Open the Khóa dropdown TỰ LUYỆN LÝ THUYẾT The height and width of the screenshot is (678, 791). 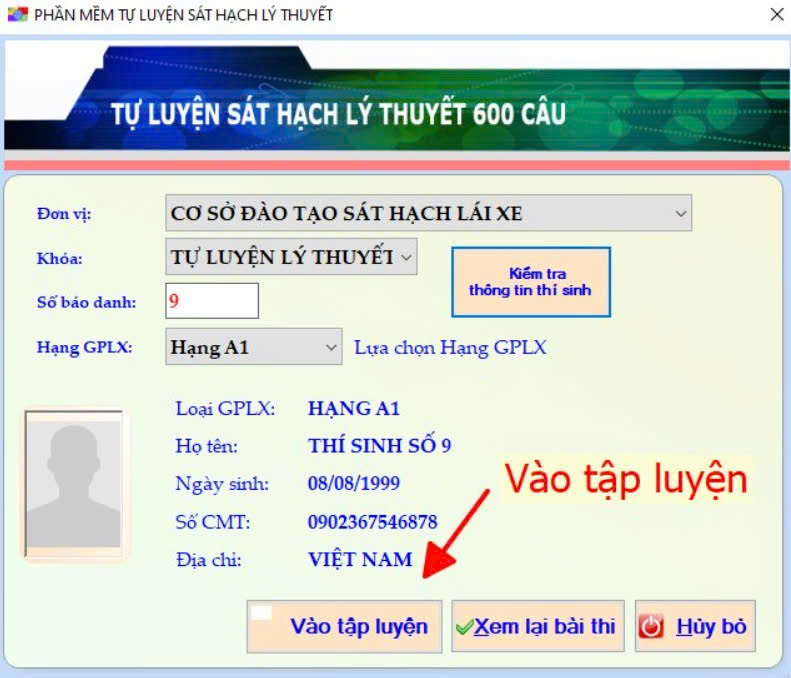[291, 257]
